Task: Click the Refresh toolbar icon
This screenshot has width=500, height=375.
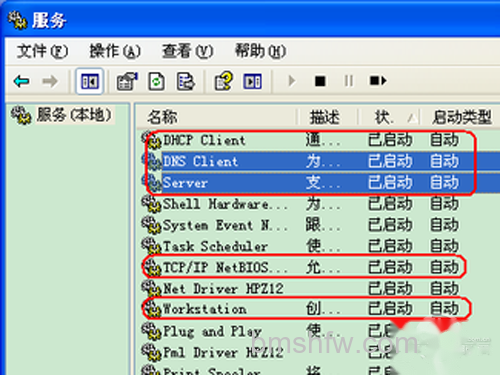Action: point(156,81)
